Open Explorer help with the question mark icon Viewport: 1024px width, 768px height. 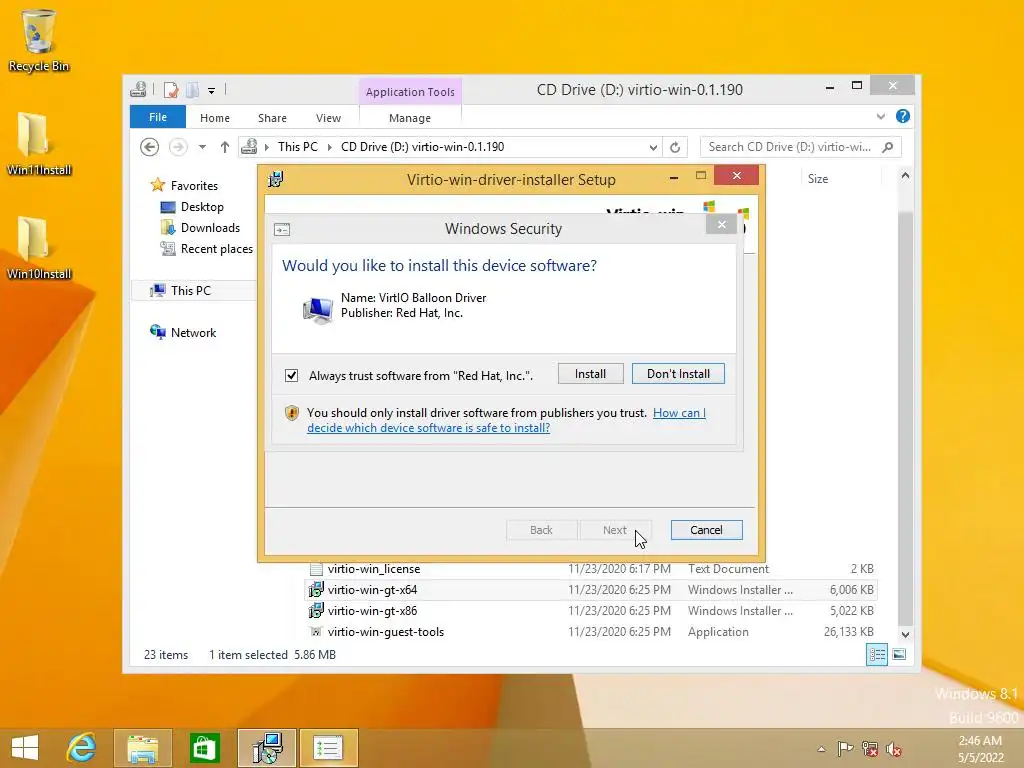[903, 116]
